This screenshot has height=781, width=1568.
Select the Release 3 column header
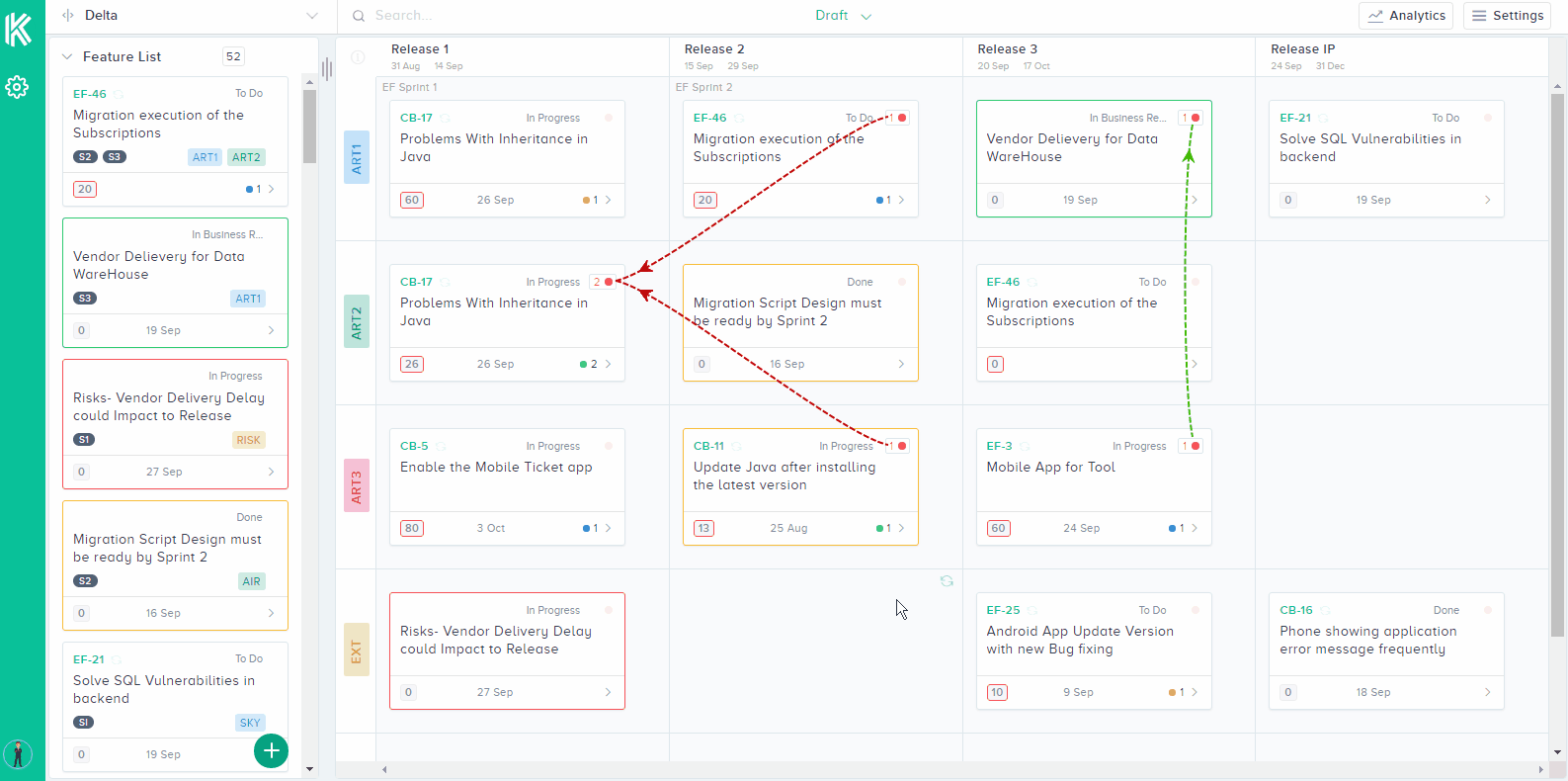(x=1007, y=49)
